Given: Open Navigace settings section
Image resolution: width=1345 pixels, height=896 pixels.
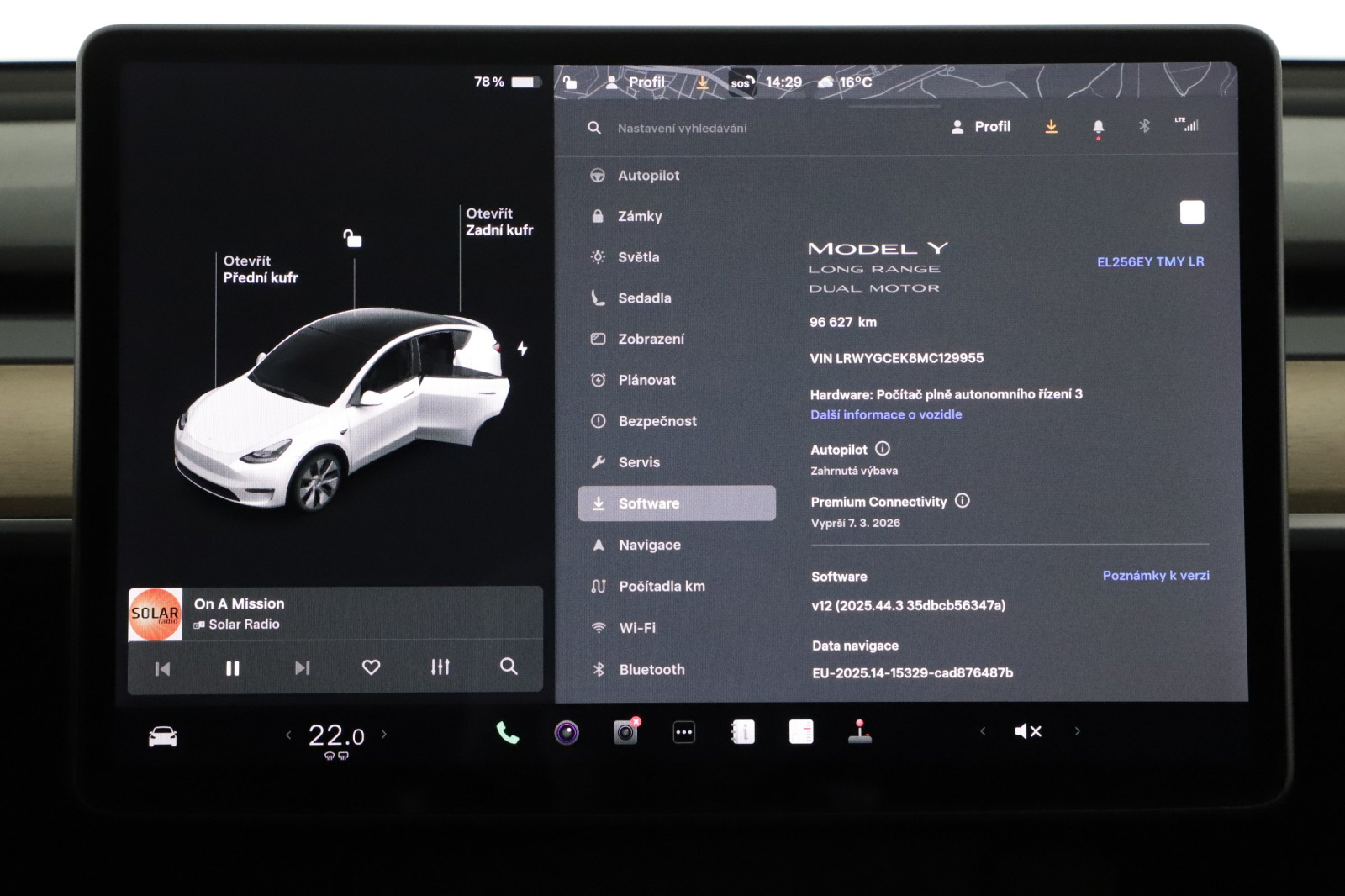Looking at the screenshot, I should [649, 546].
